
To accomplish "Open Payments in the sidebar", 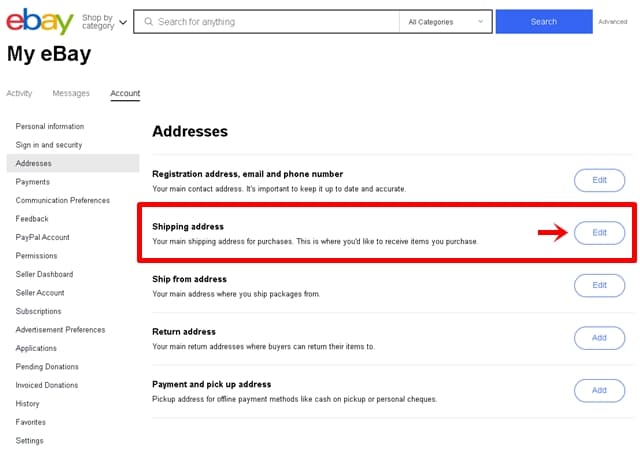I will click(33, 182).
